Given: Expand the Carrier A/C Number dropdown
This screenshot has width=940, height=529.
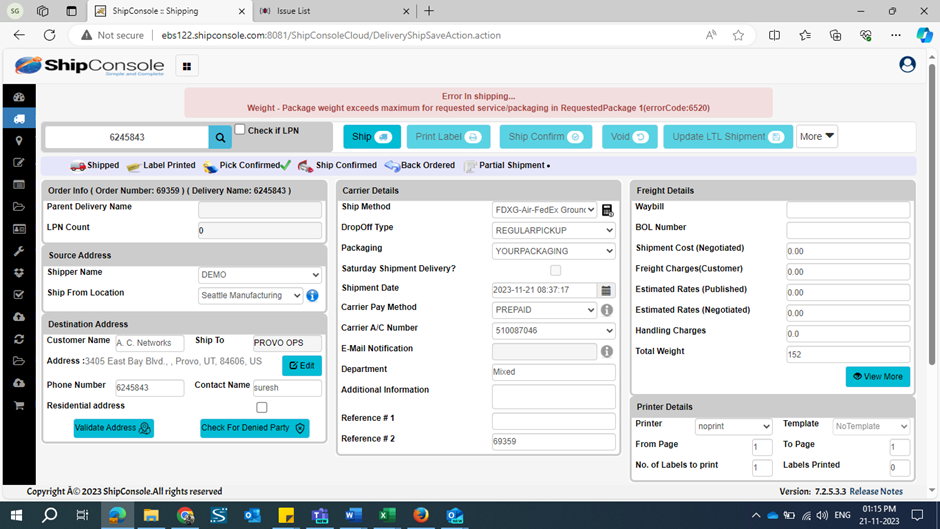Looking at the screenshot, I should 553,330.
